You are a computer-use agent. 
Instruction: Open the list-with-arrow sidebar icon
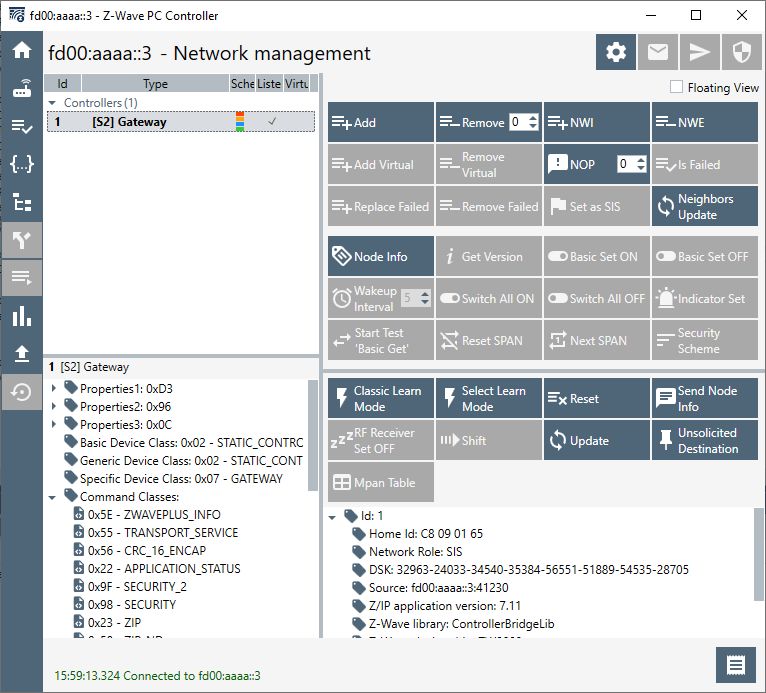[x=21, y=278]
